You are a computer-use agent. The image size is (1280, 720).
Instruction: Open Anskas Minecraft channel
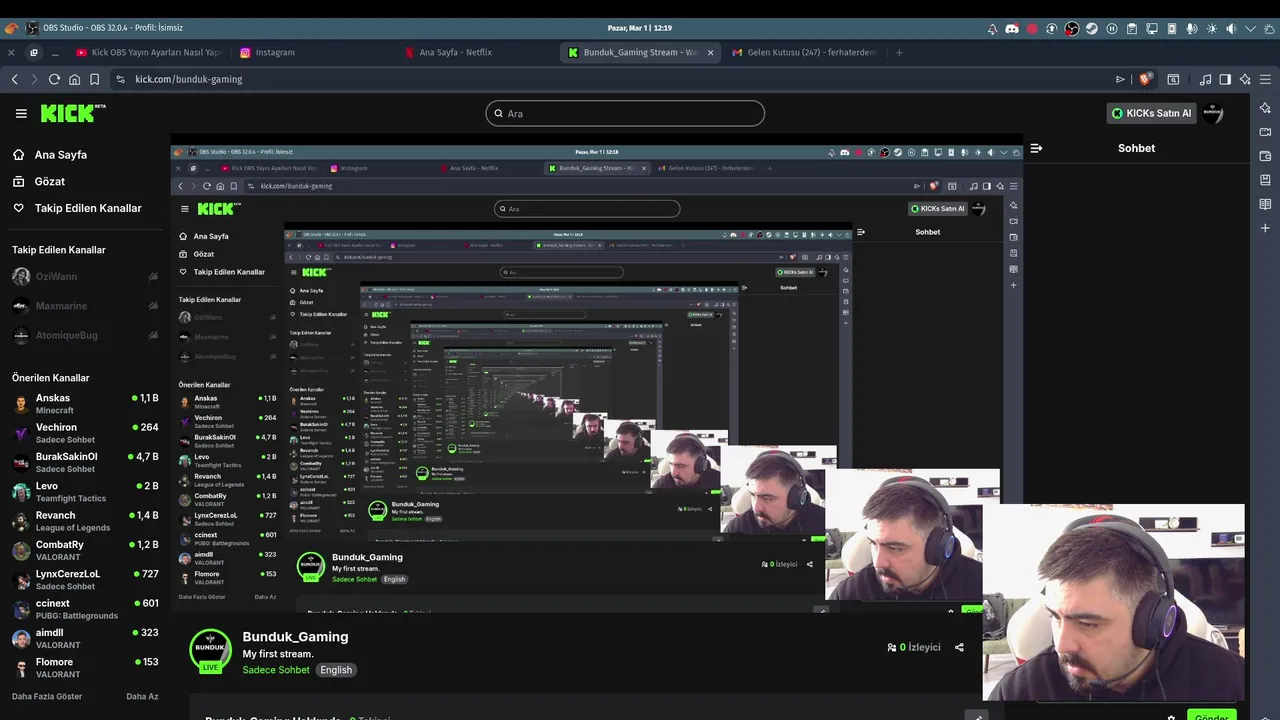click(x=85, y=404)
